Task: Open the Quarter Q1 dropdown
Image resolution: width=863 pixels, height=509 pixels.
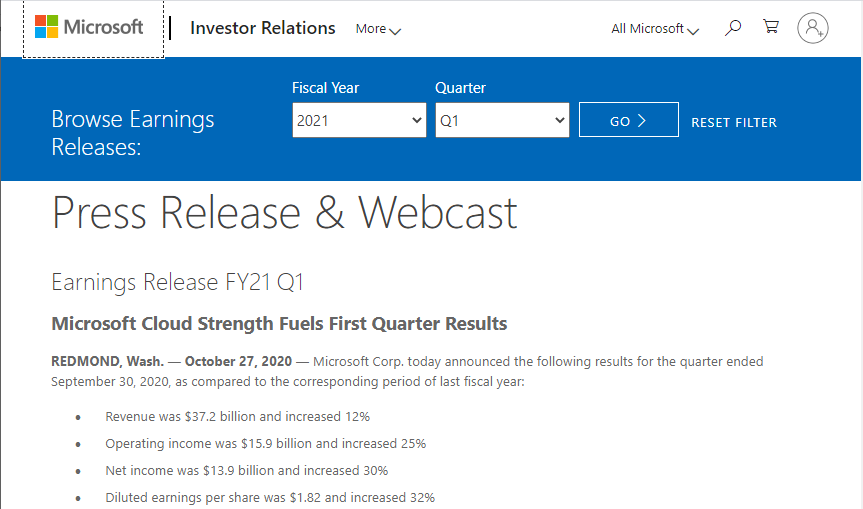Action: pyautogui.click(x=503, y=121)
